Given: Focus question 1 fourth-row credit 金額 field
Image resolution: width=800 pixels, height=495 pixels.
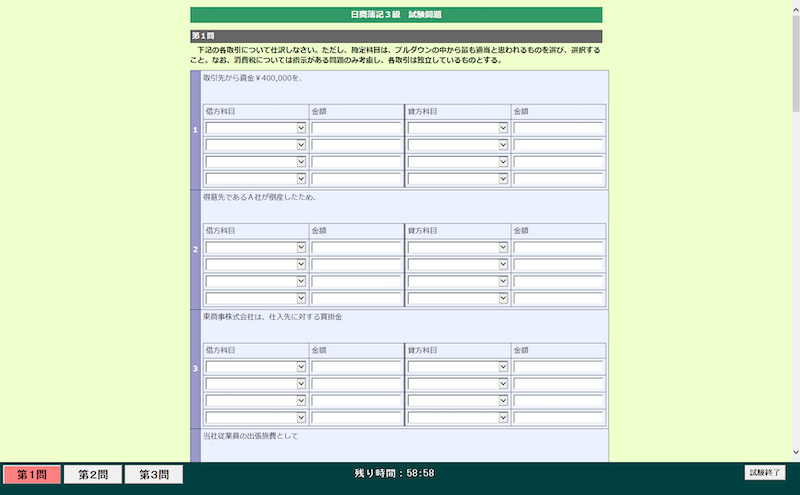Looking at the screenshot, I should pos(559,179).
